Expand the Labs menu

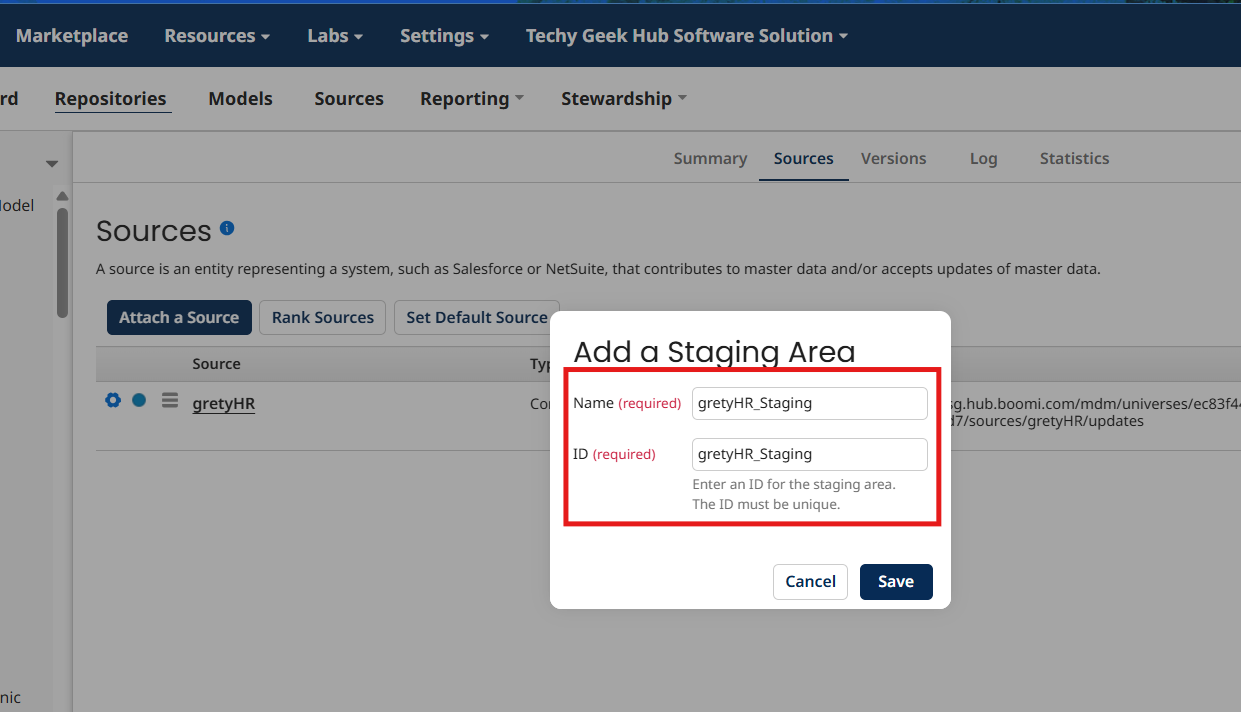(x=335, y=36)
